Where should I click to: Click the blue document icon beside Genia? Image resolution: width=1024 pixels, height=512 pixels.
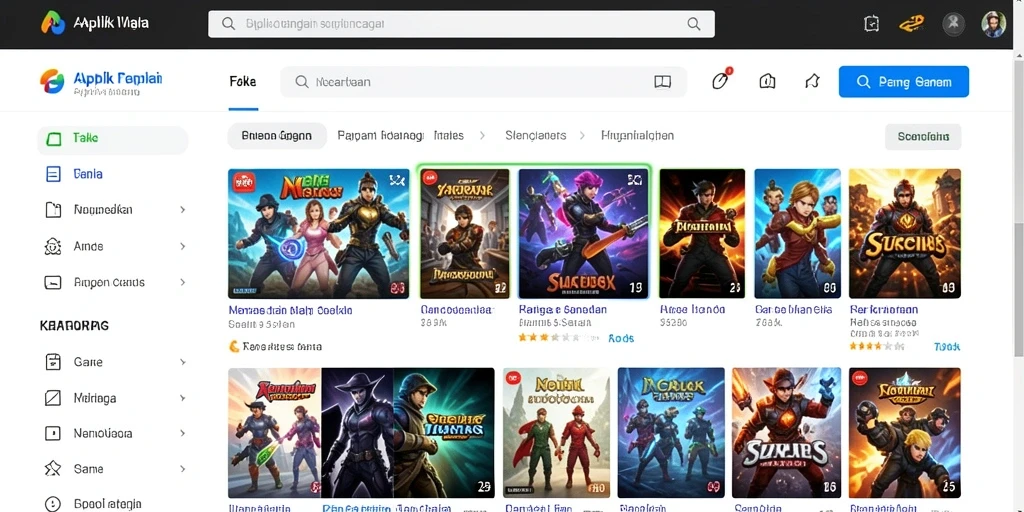click(54, 174)
